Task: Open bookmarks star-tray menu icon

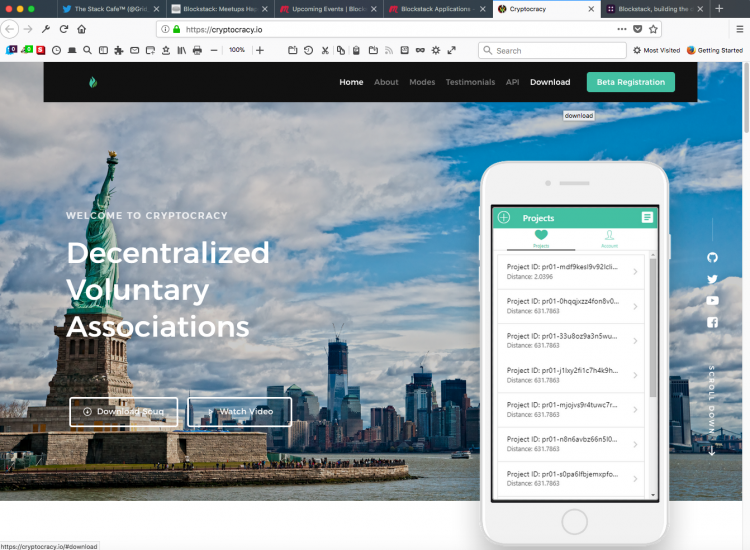Action: [166, 50]
